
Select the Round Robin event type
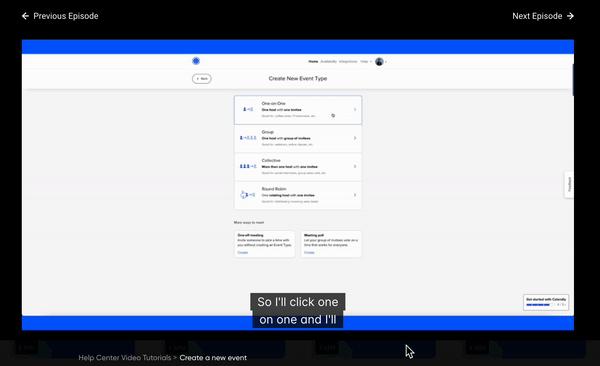click(298, 195)
